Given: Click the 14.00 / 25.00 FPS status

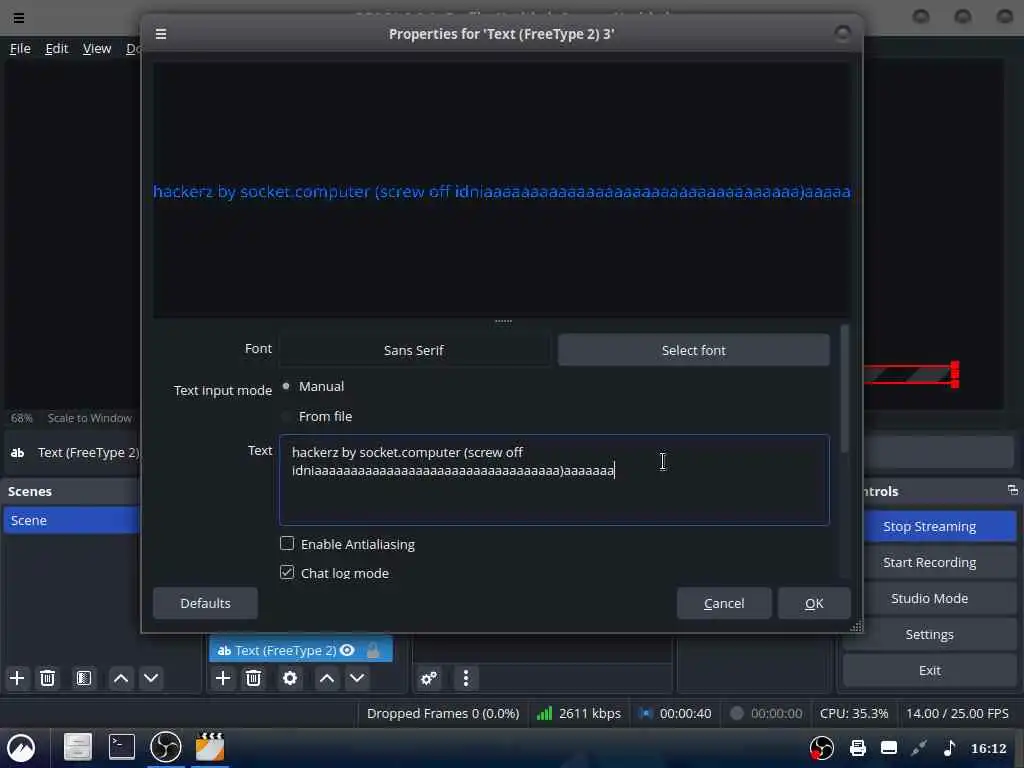Looking at the screenshot, I should [x=957, y=713].
